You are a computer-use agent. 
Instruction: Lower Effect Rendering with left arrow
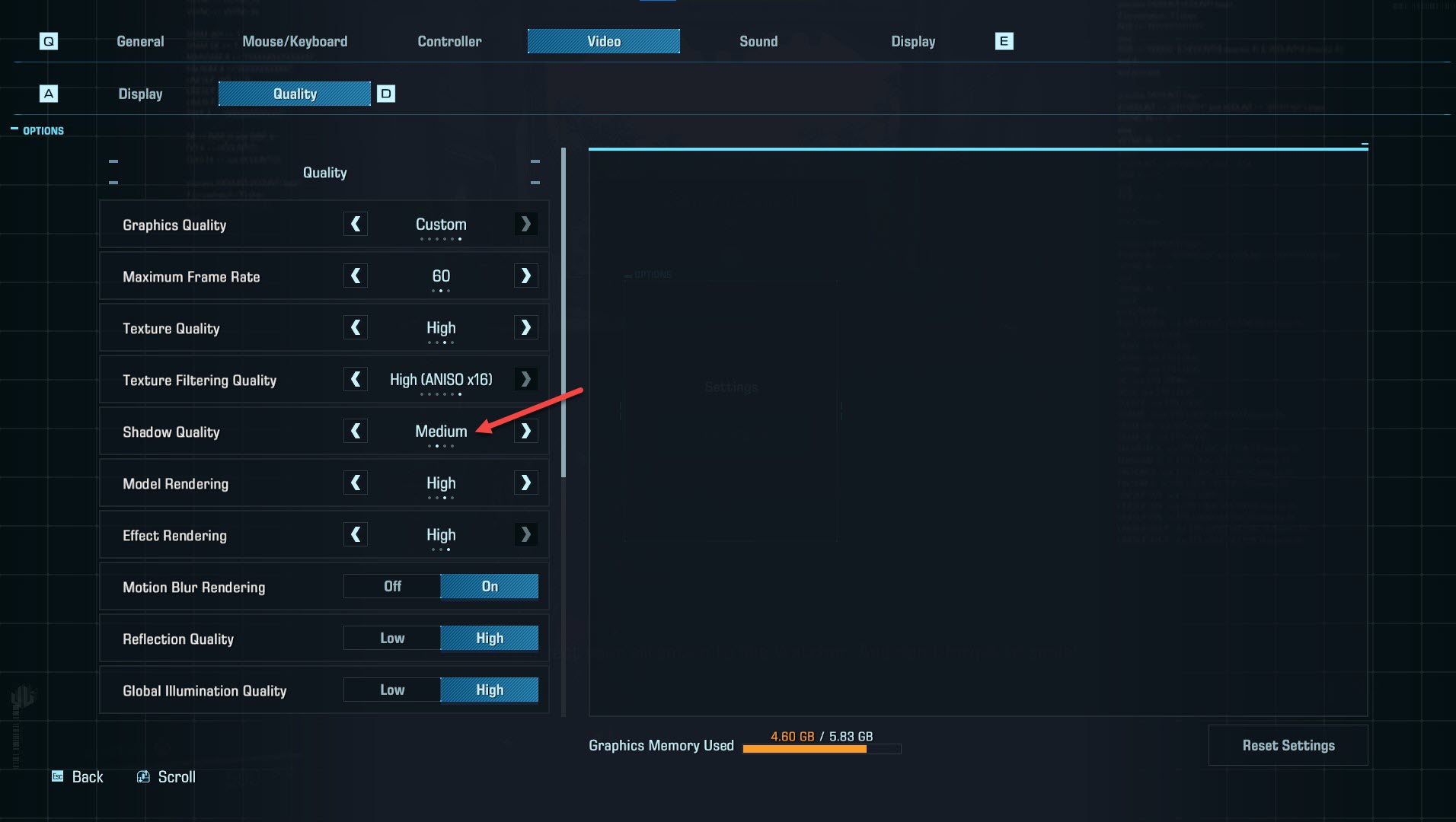coord(356,534)
